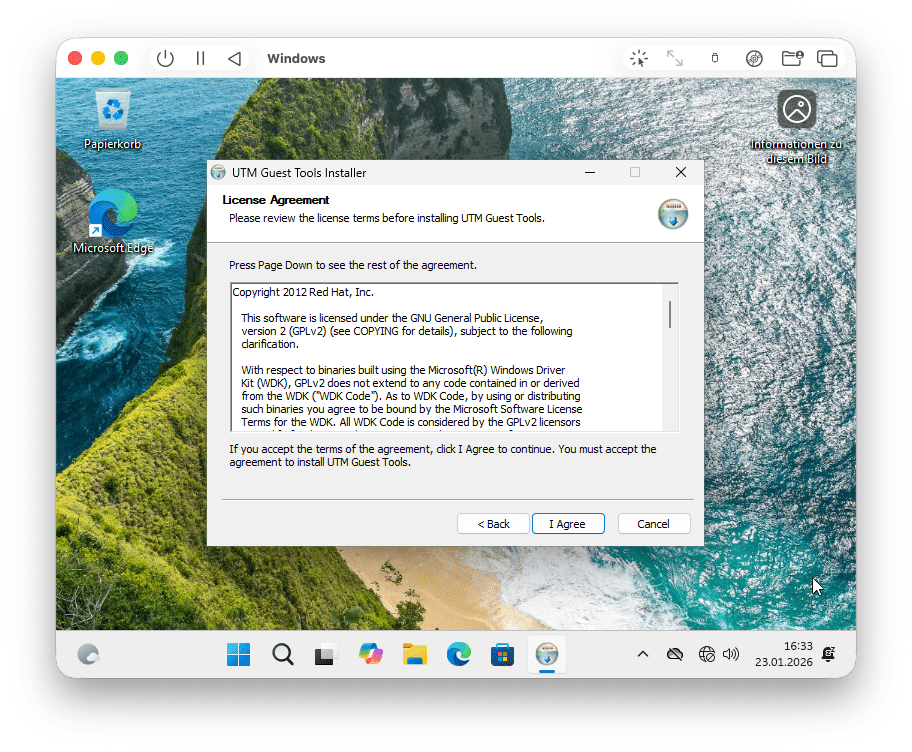Cancel the UTM Guest Tools installation
Screen dimensions: 912x752
[653, 524]
